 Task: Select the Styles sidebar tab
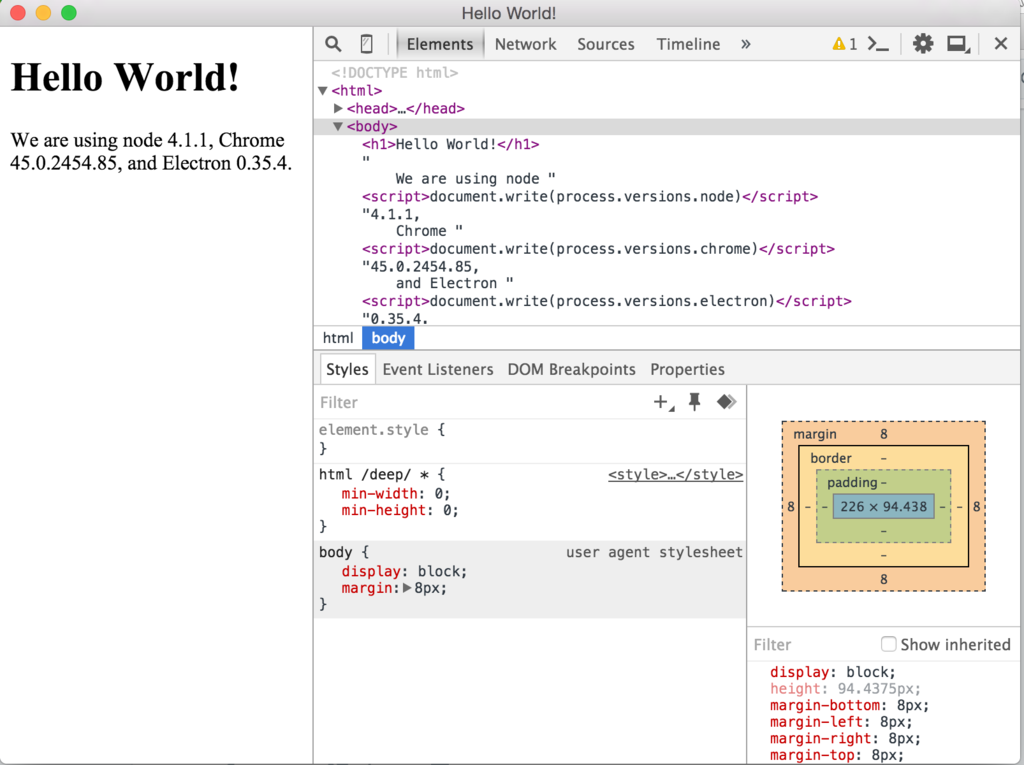[x=347, y=369]
